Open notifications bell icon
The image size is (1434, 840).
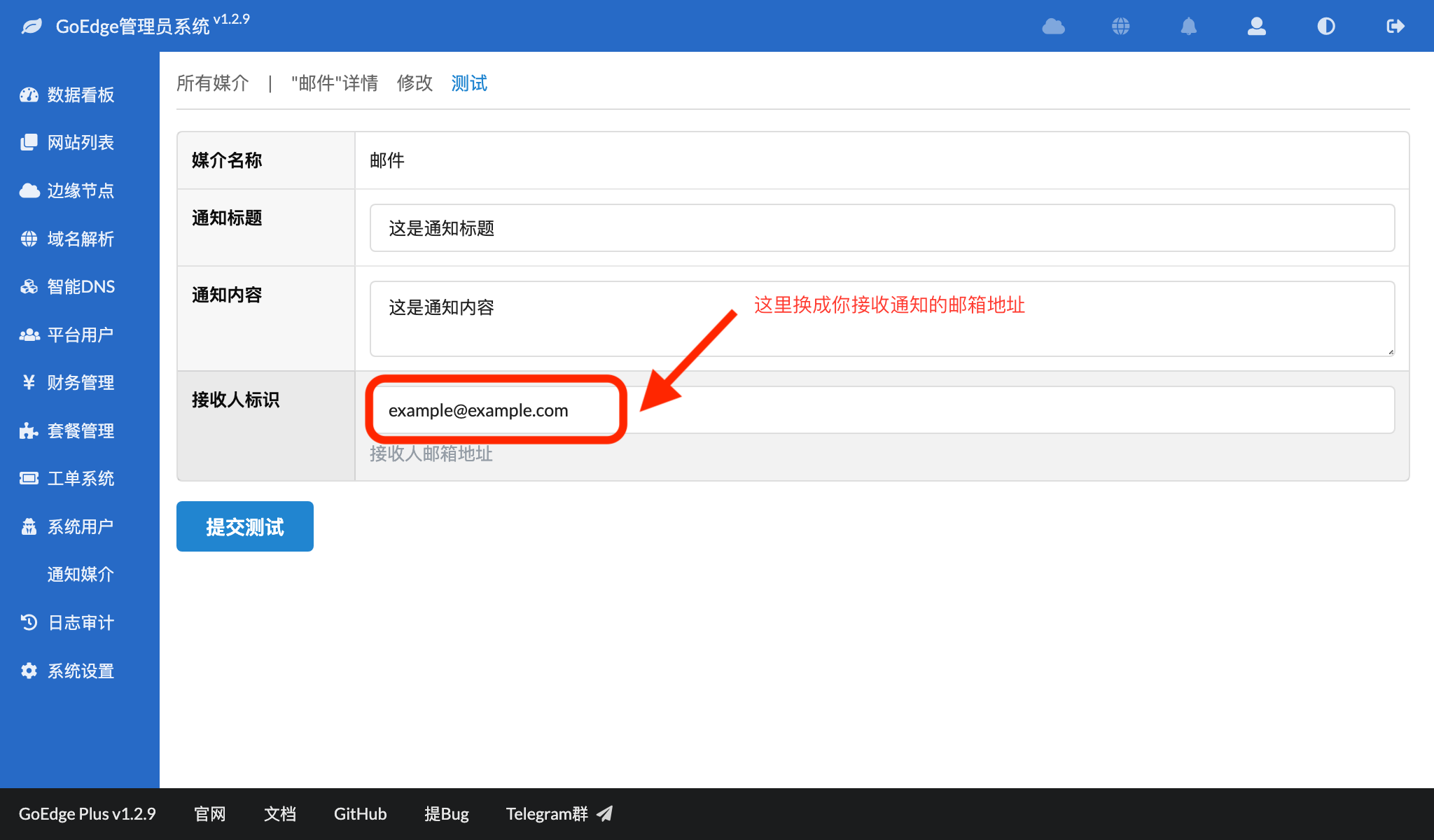click(x=1189, y=27)
